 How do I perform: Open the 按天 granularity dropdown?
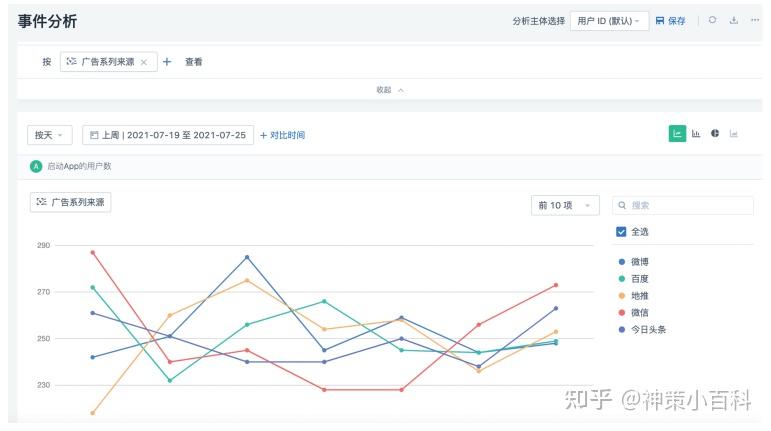pyautogui.click(x=49, y=135)
